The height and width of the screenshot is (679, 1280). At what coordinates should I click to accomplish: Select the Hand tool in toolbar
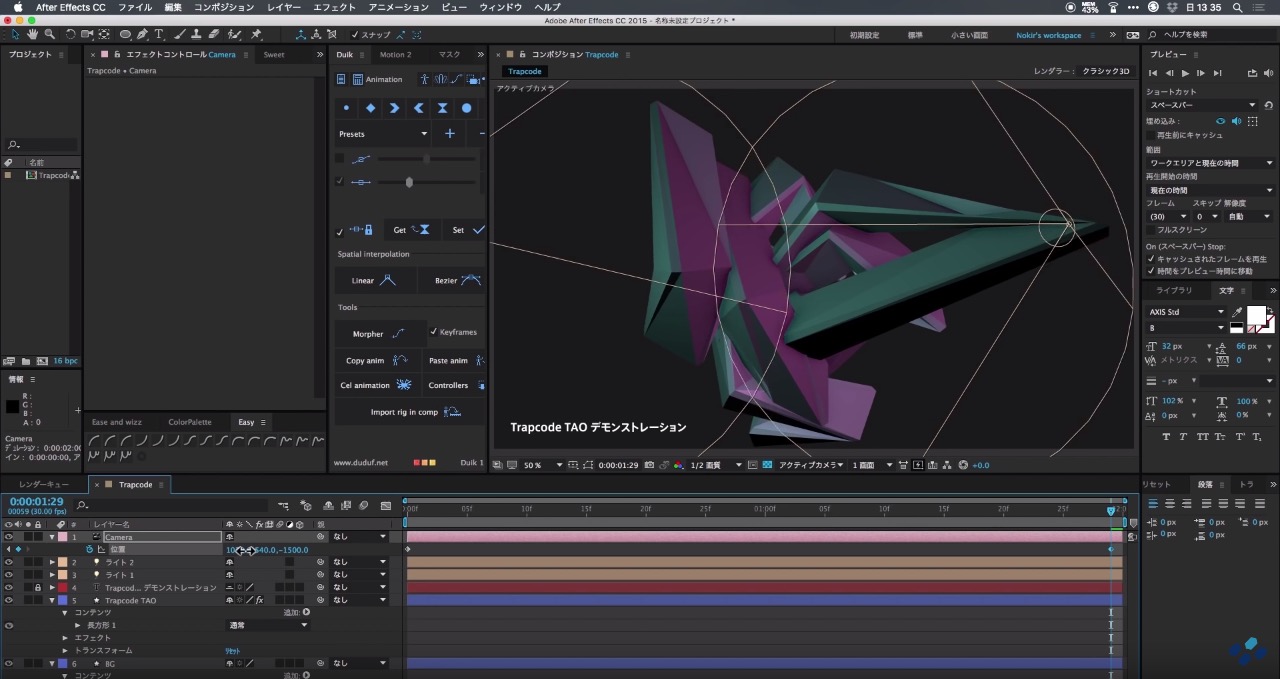pyautogui.click(x=33, y=35)
